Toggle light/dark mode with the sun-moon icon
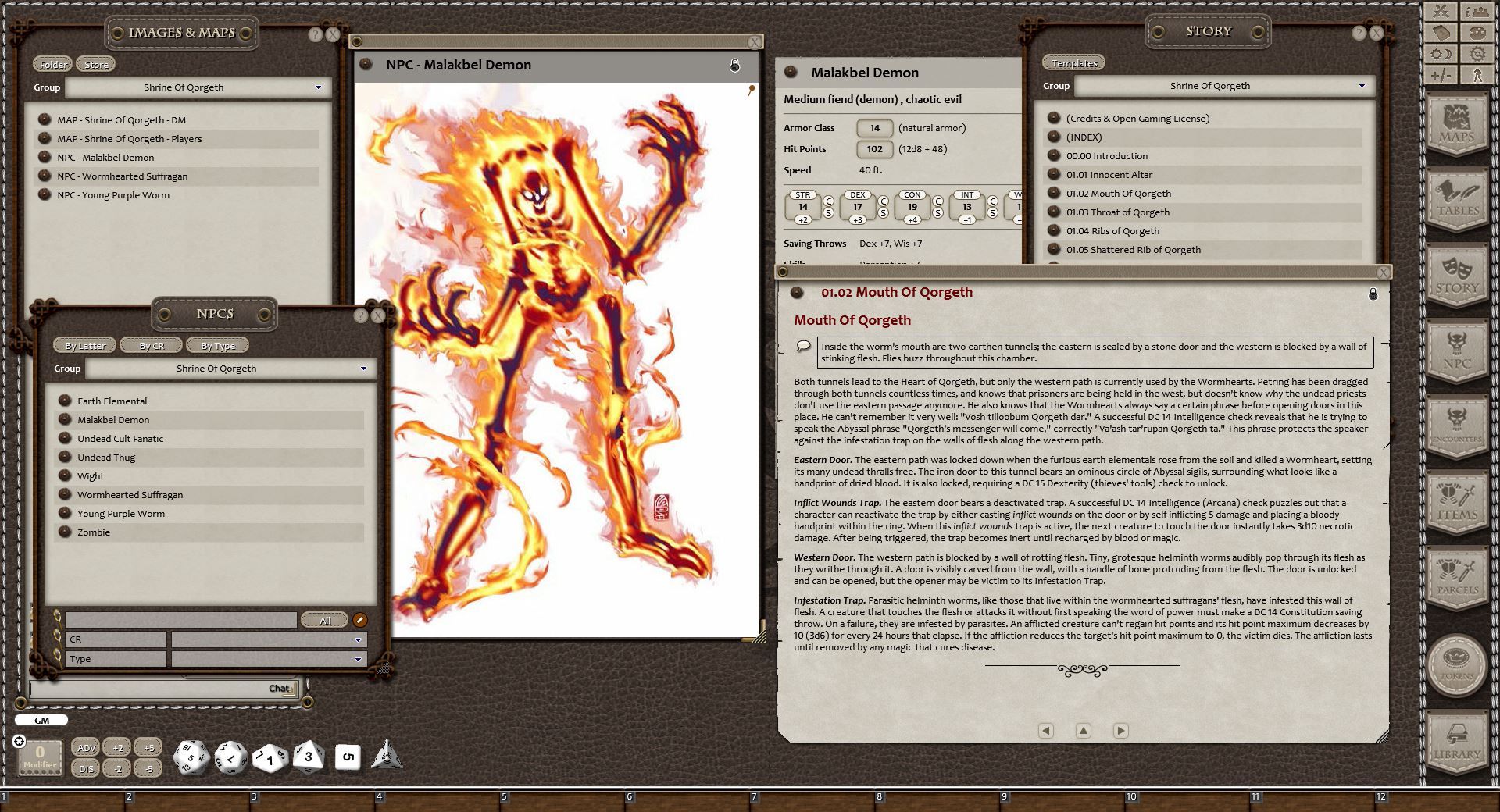Screen dimensions: 1500x812 pos(1441,53)
